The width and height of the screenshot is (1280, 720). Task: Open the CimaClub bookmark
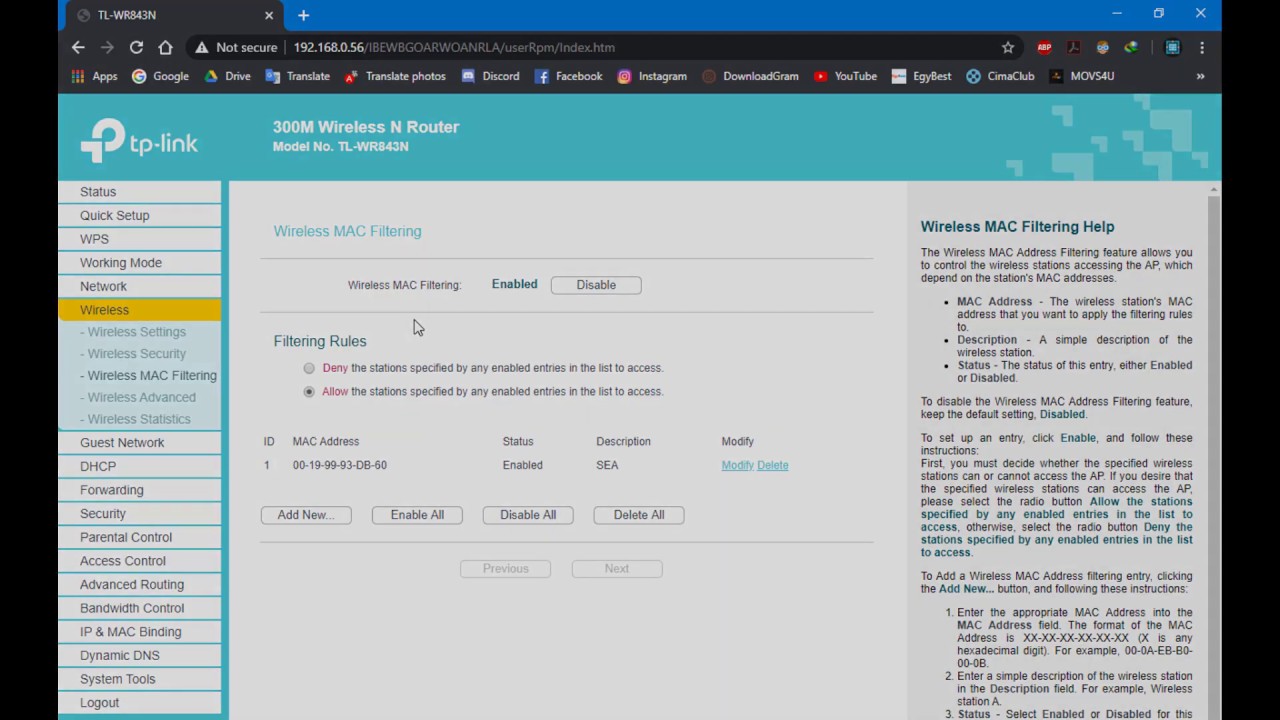click(1000, 76)
